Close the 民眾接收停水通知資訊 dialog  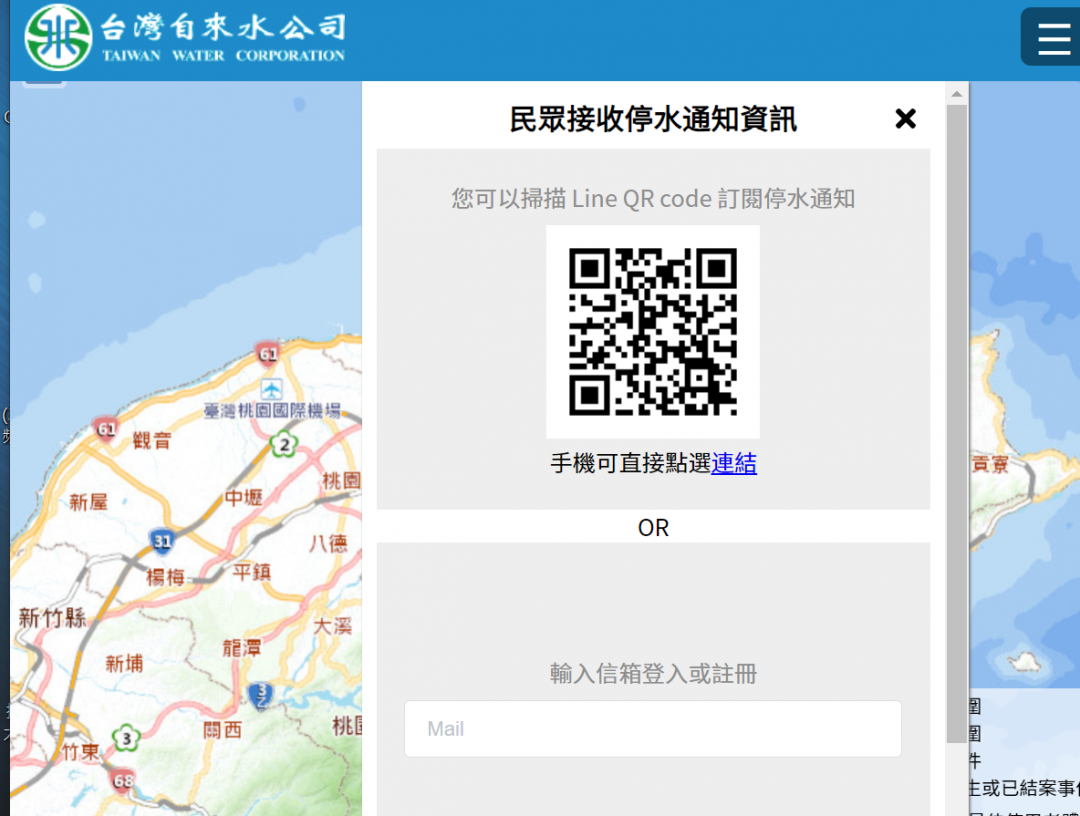[905, 118]
